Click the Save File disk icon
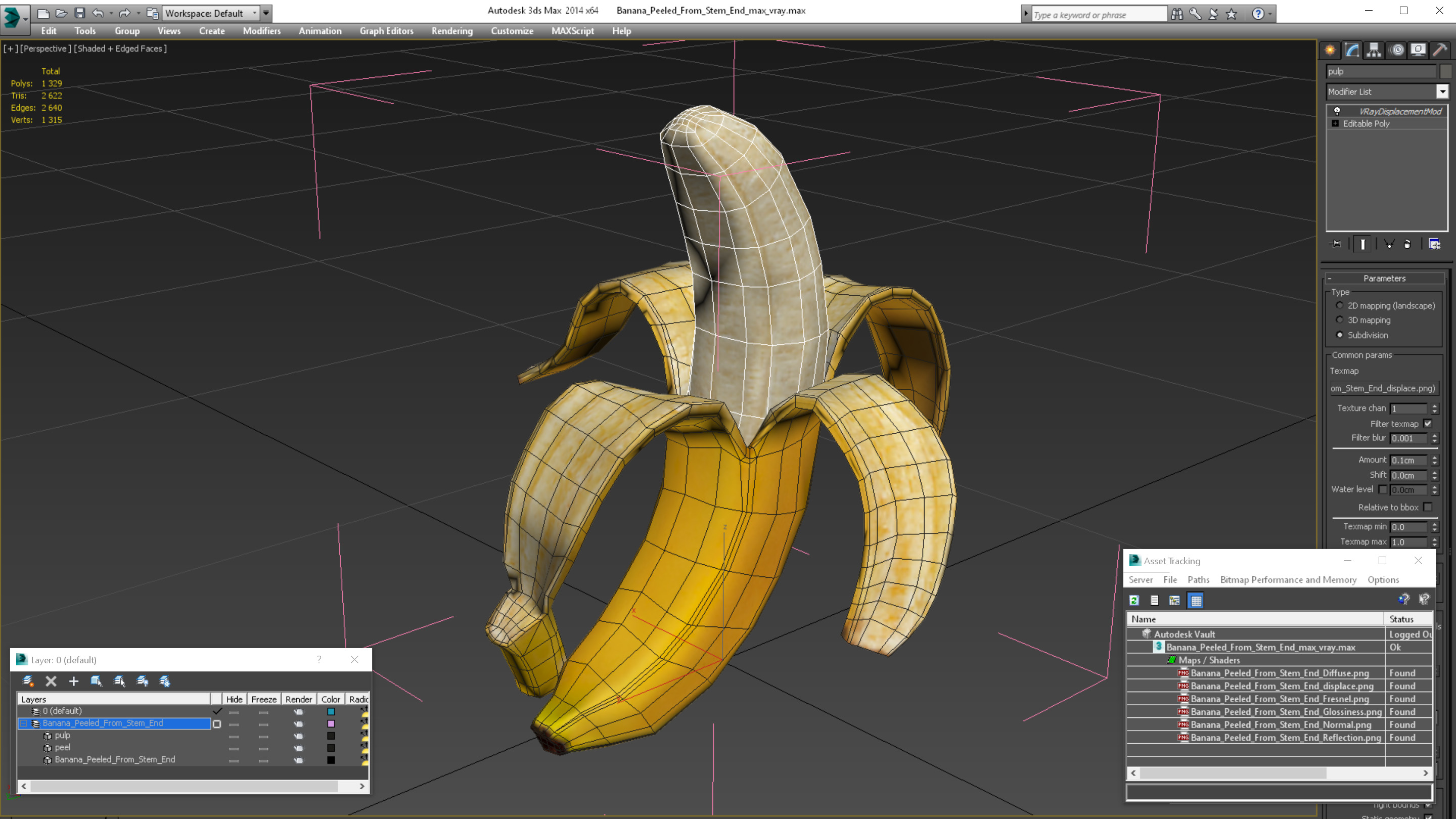The width and height of the screenshot is (1456, 819). tap(80, 13)
